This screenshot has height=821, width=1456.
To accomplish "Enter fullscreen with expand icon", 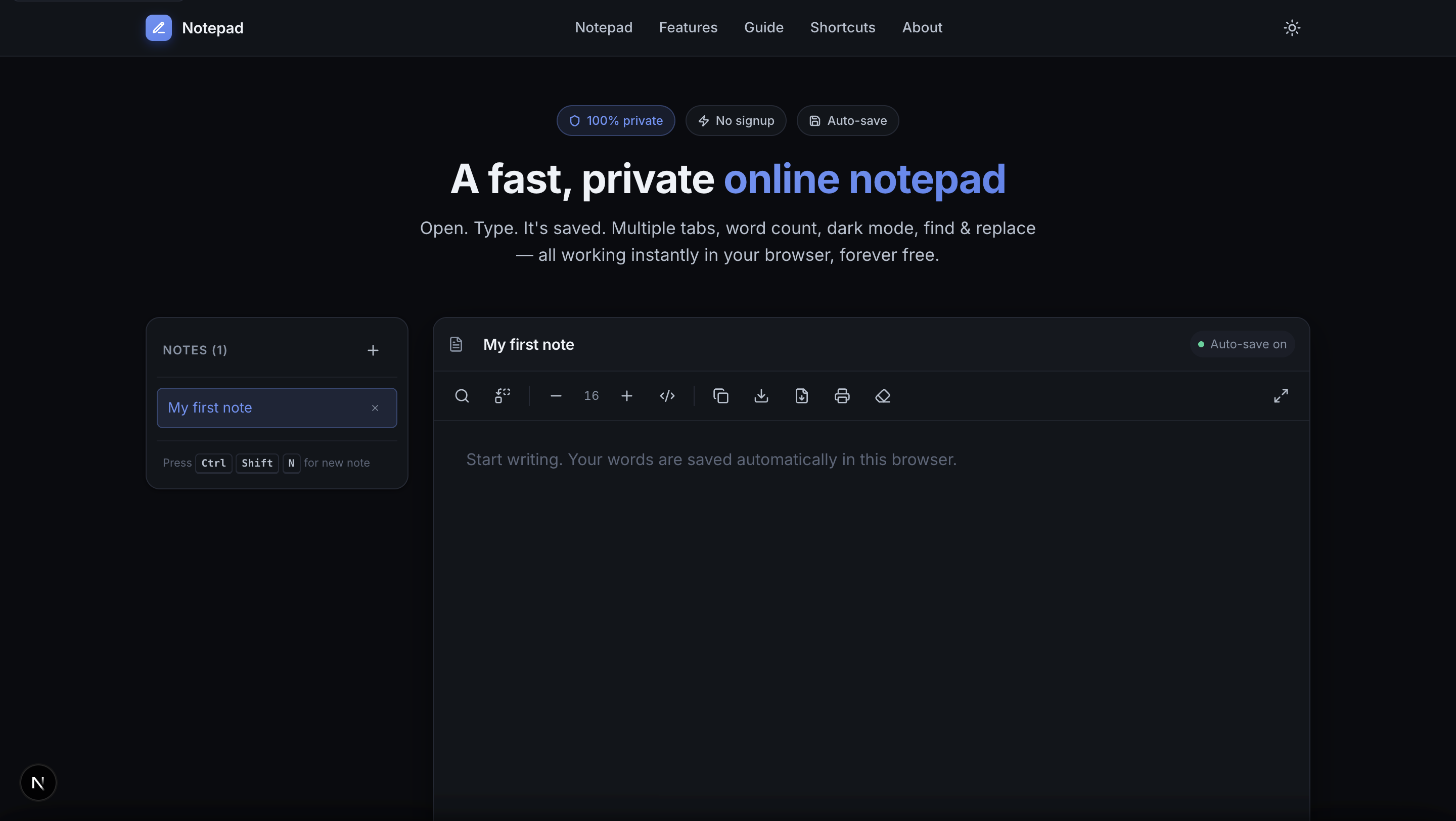I will 1281,396.
